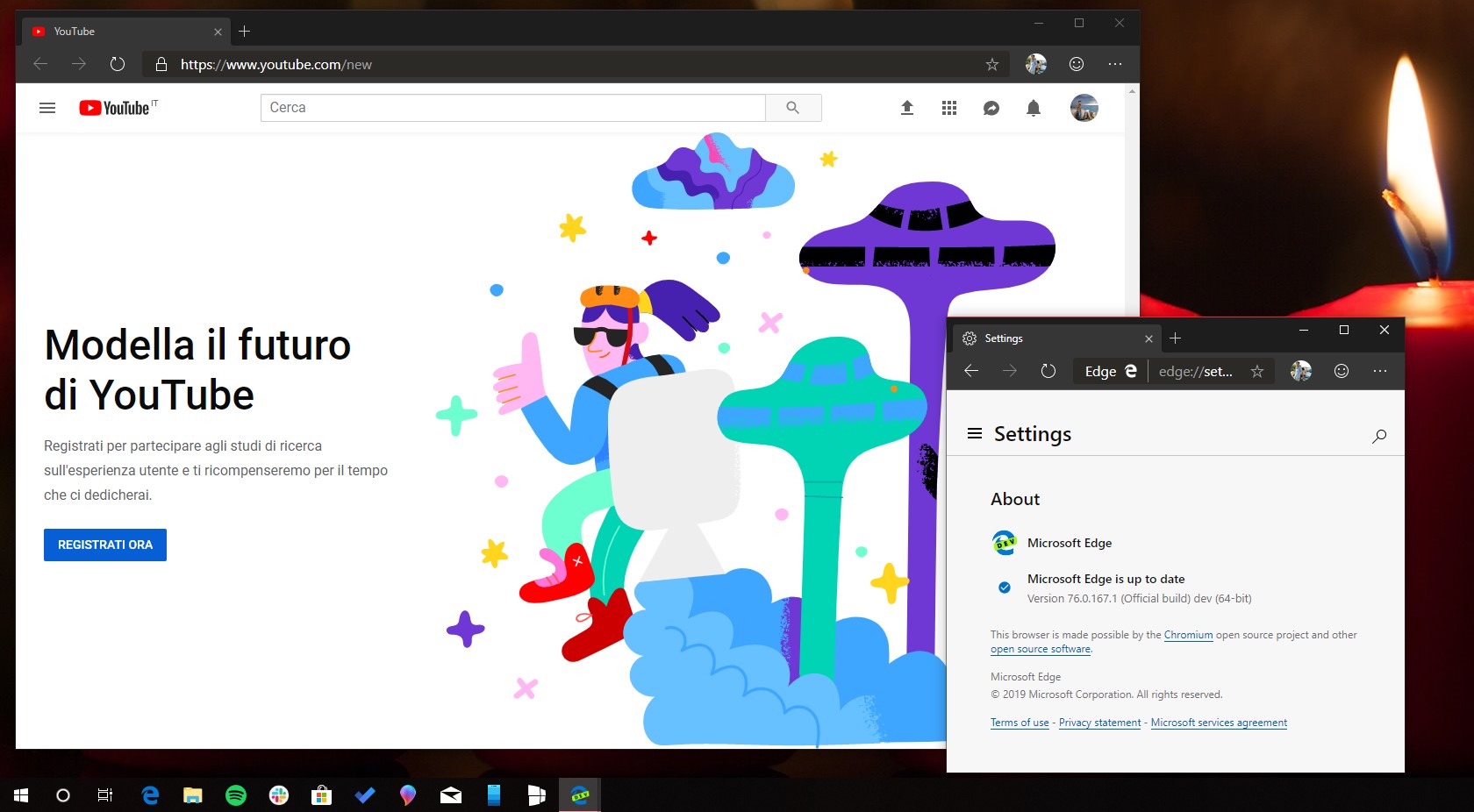1474x812 pixels.
Task: Open the Microsoft services agreement link
Action: pos(1219,723)
